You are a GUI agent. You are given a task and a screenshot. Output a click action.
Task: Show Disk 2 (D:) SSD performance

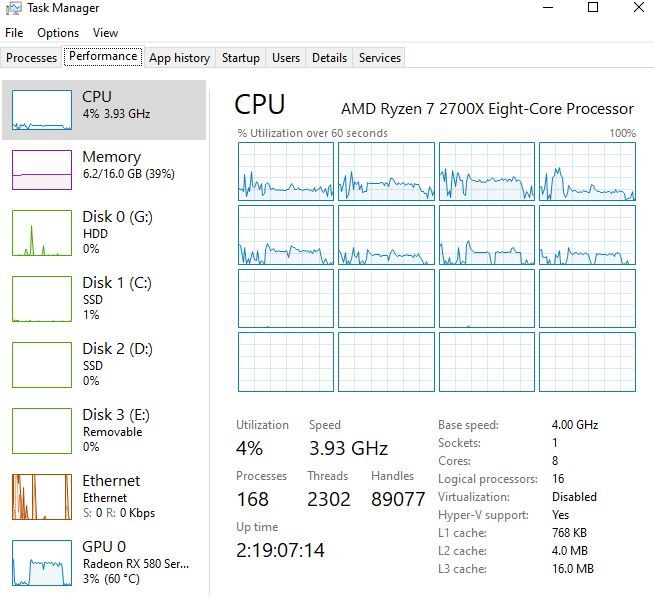click(104, 364)
